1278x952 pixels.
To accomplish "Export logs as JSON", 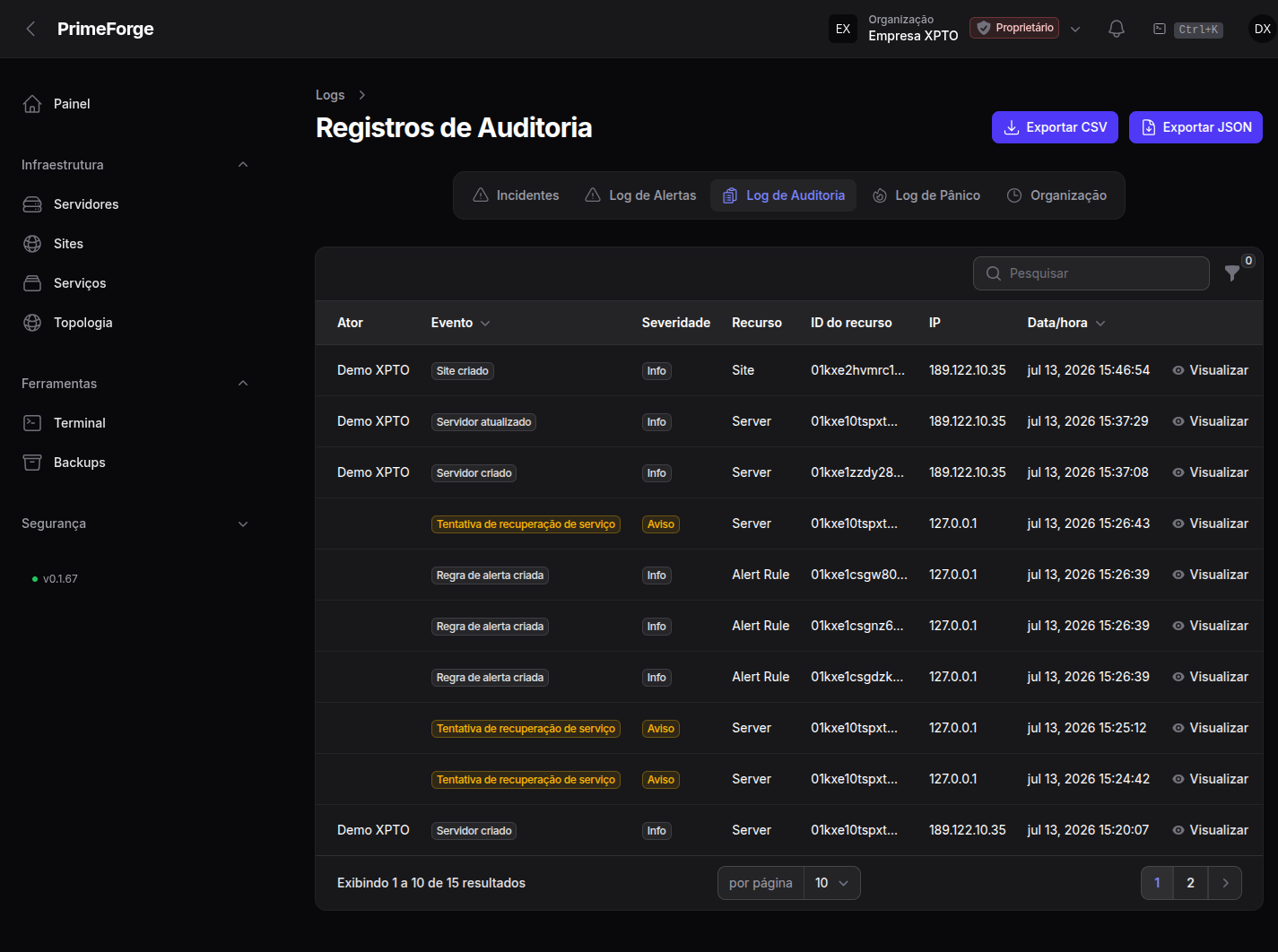I will click(x=1195, y=127).
